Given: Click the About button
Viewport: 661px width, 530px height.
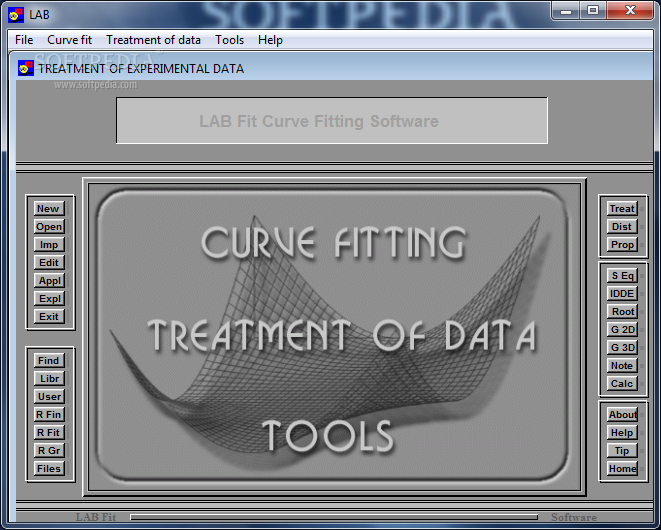Looking at the screenshot, I should click(622, 415).
